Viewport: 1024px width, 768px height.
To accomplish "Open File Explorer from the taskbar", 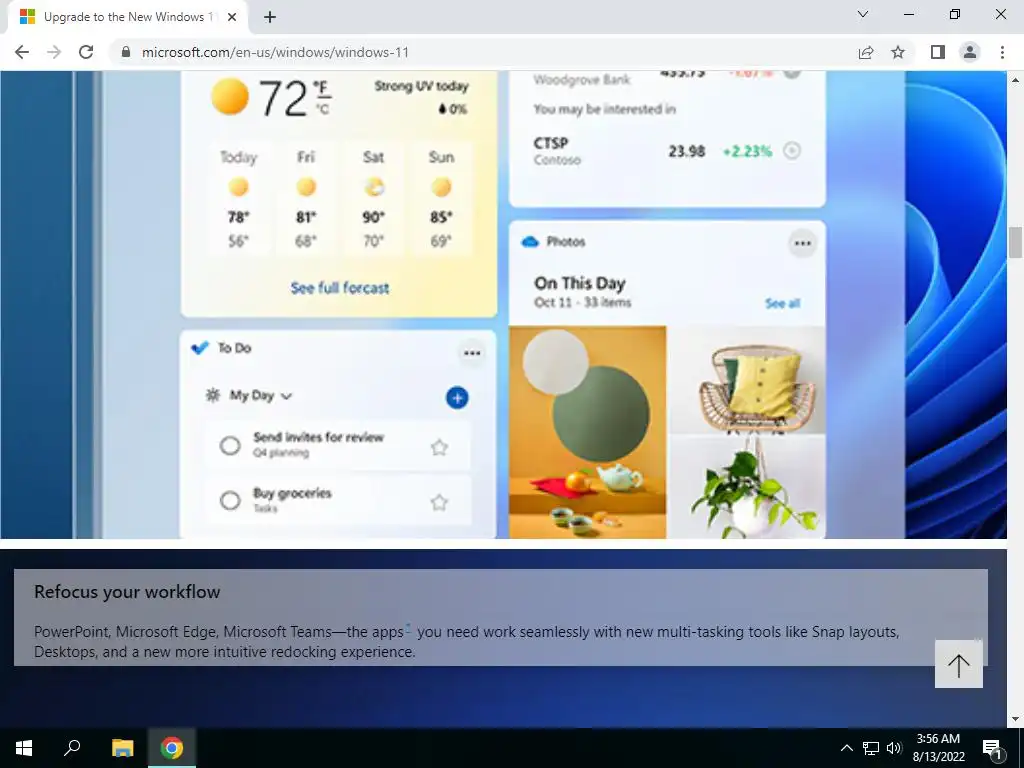I will [x=122, y=748].
